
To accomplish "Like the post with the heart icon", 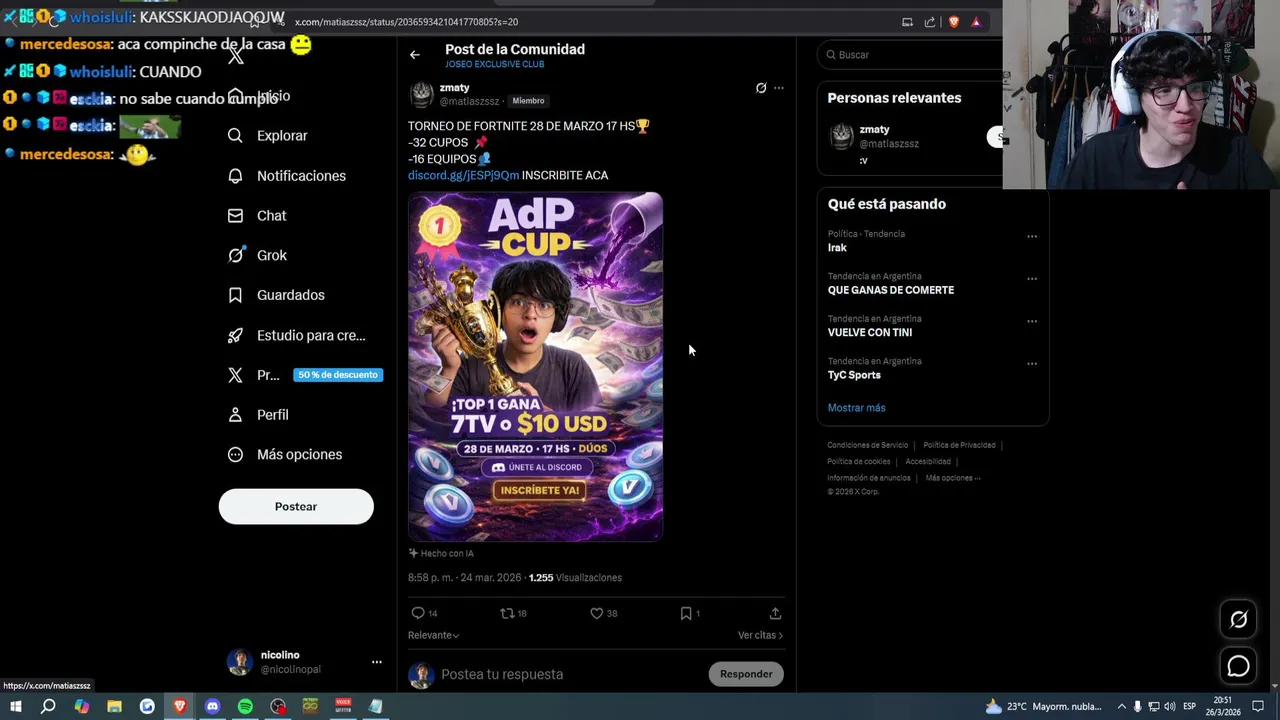I will coord(597,613).
